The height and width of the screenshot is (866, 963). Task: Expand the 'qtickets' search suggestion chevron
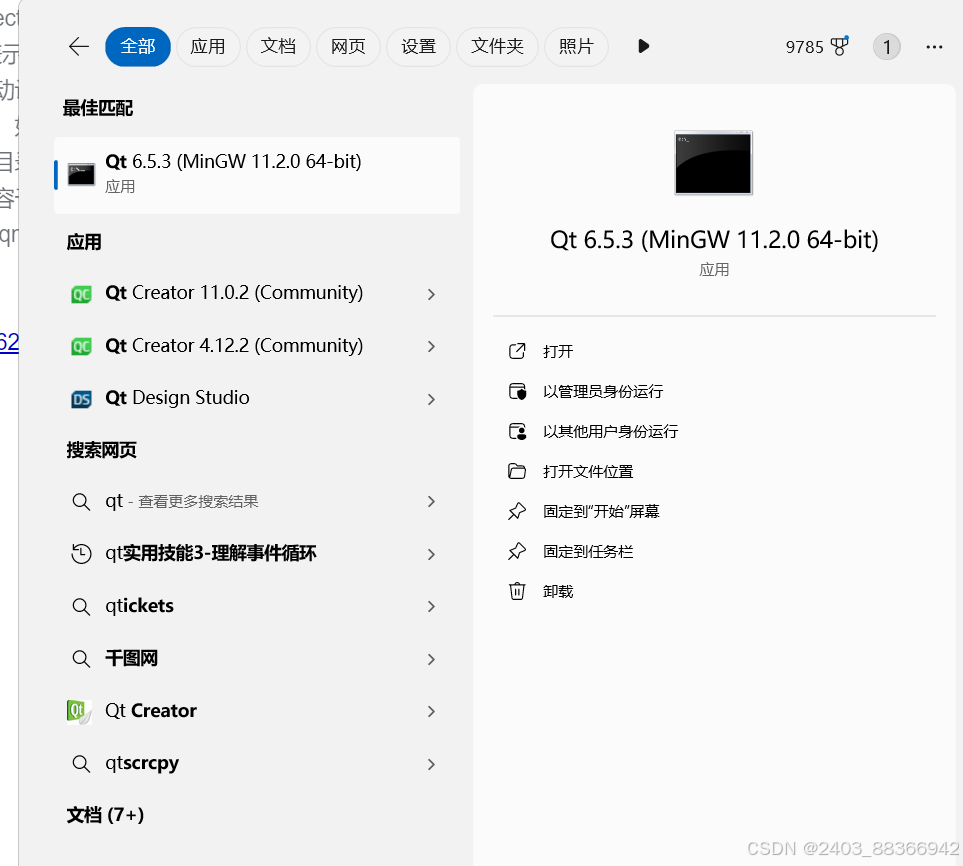click(x=431, y=606)
